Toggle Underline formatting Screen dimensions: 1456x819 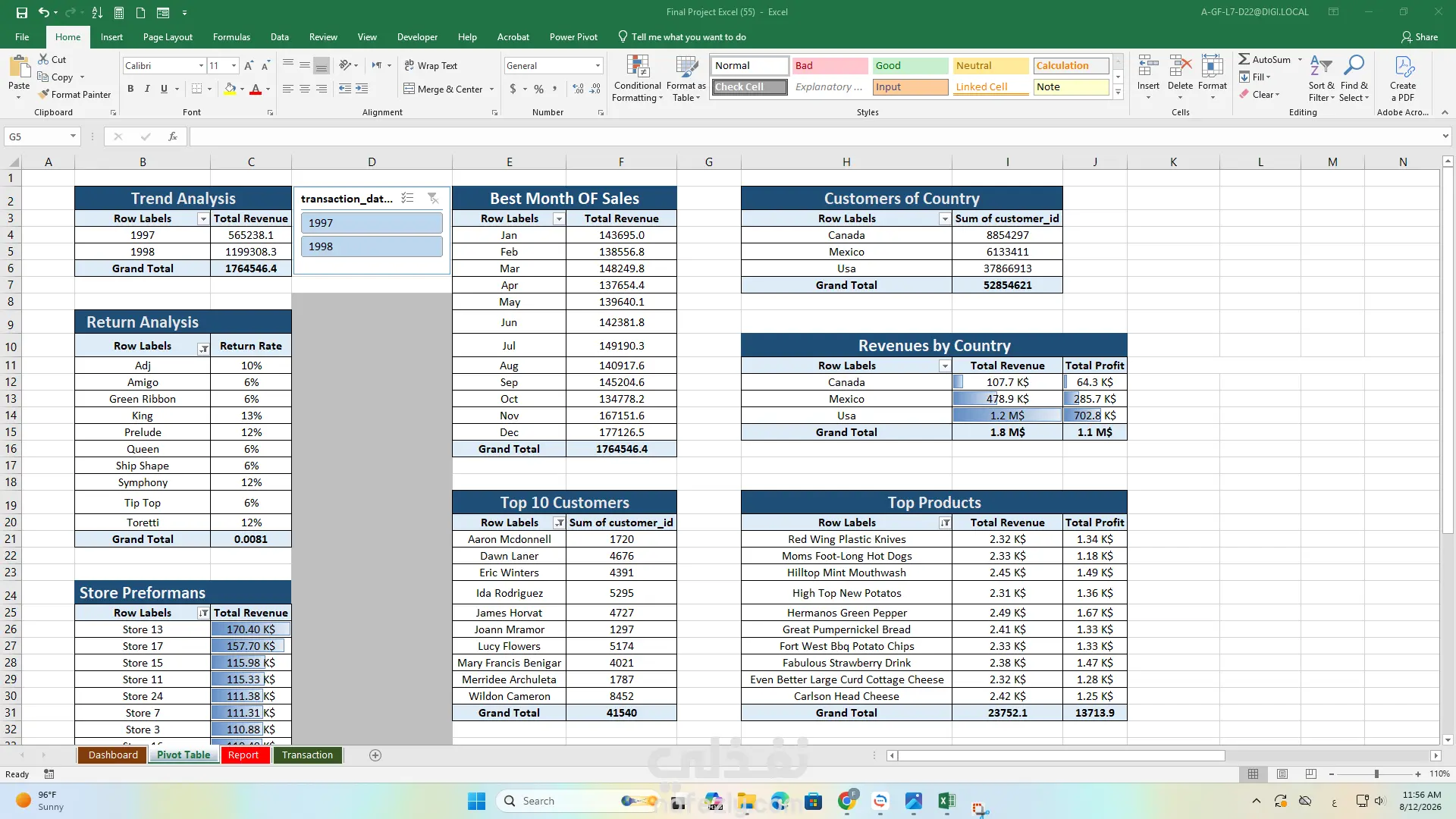[164, 89]
